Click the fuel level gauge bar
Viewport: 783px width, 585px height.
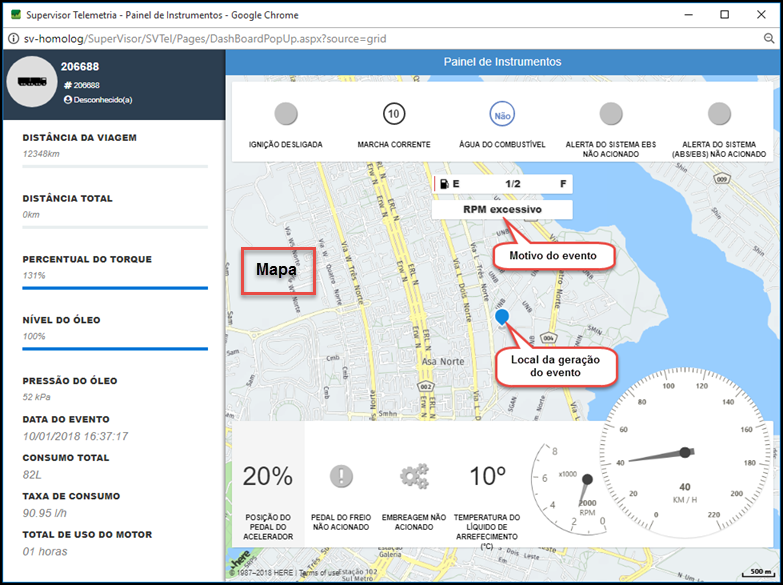(503, 184)
